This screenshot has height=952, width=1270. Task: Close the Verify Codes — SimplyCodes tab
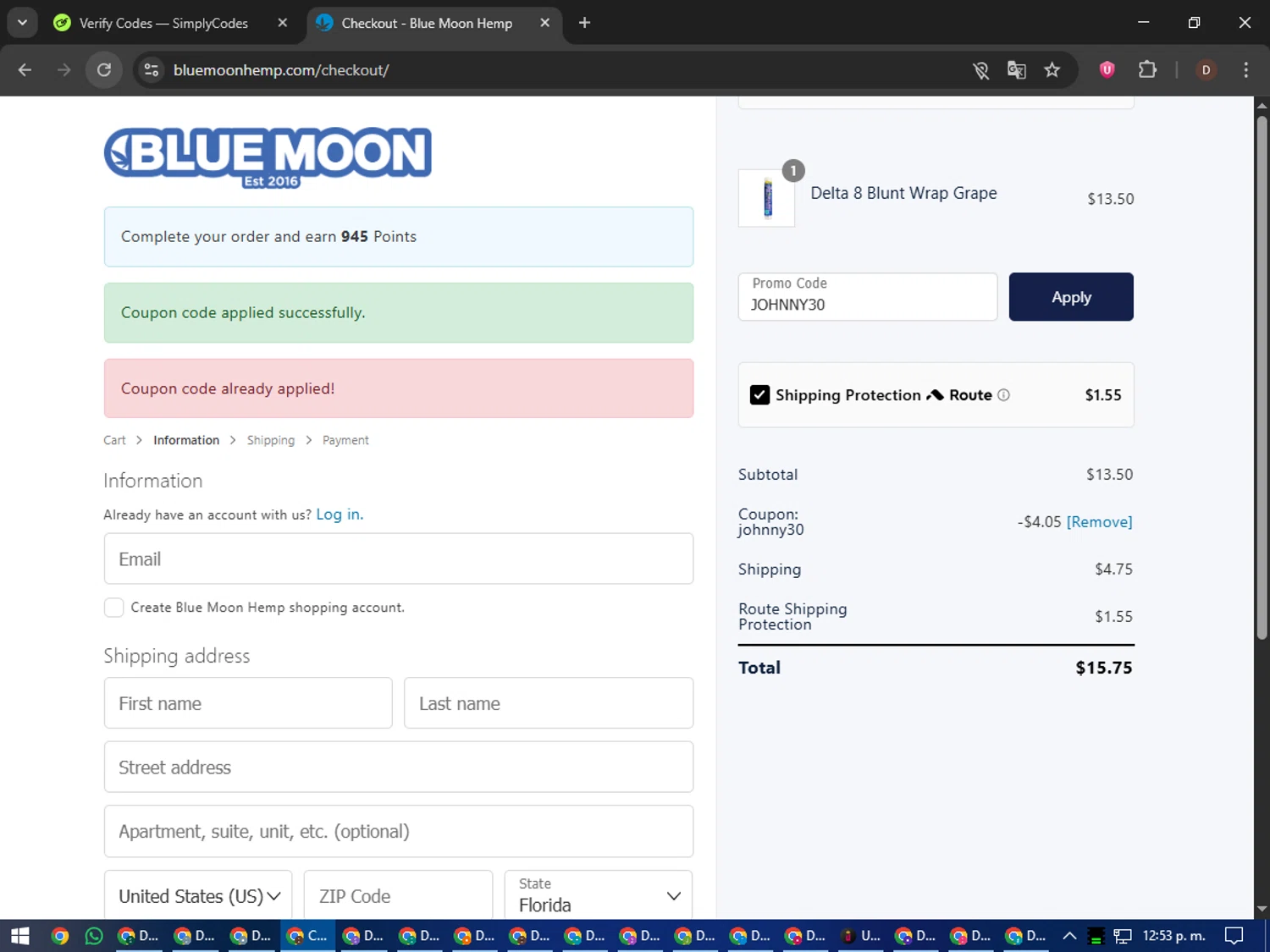point(283,23)
